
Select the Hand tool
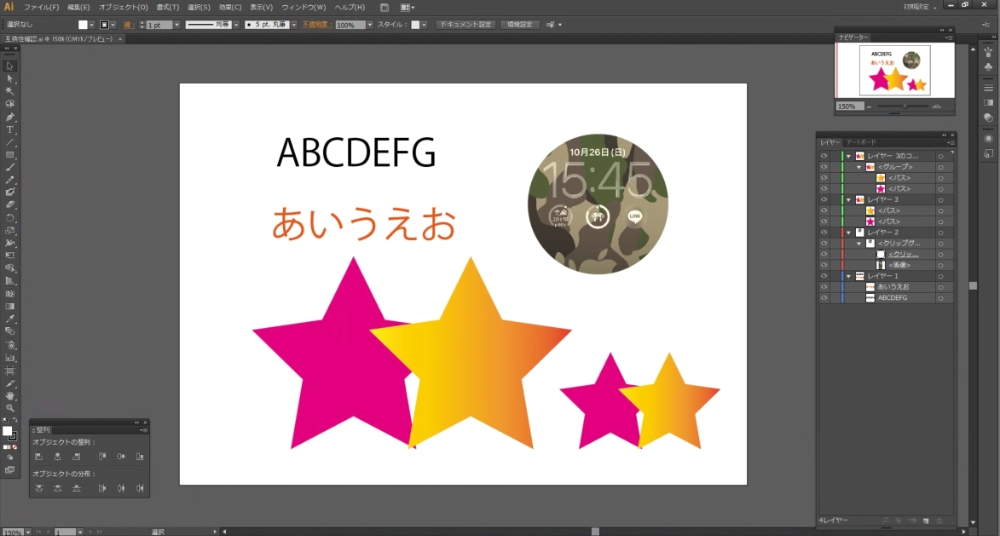tap(10, 396)
